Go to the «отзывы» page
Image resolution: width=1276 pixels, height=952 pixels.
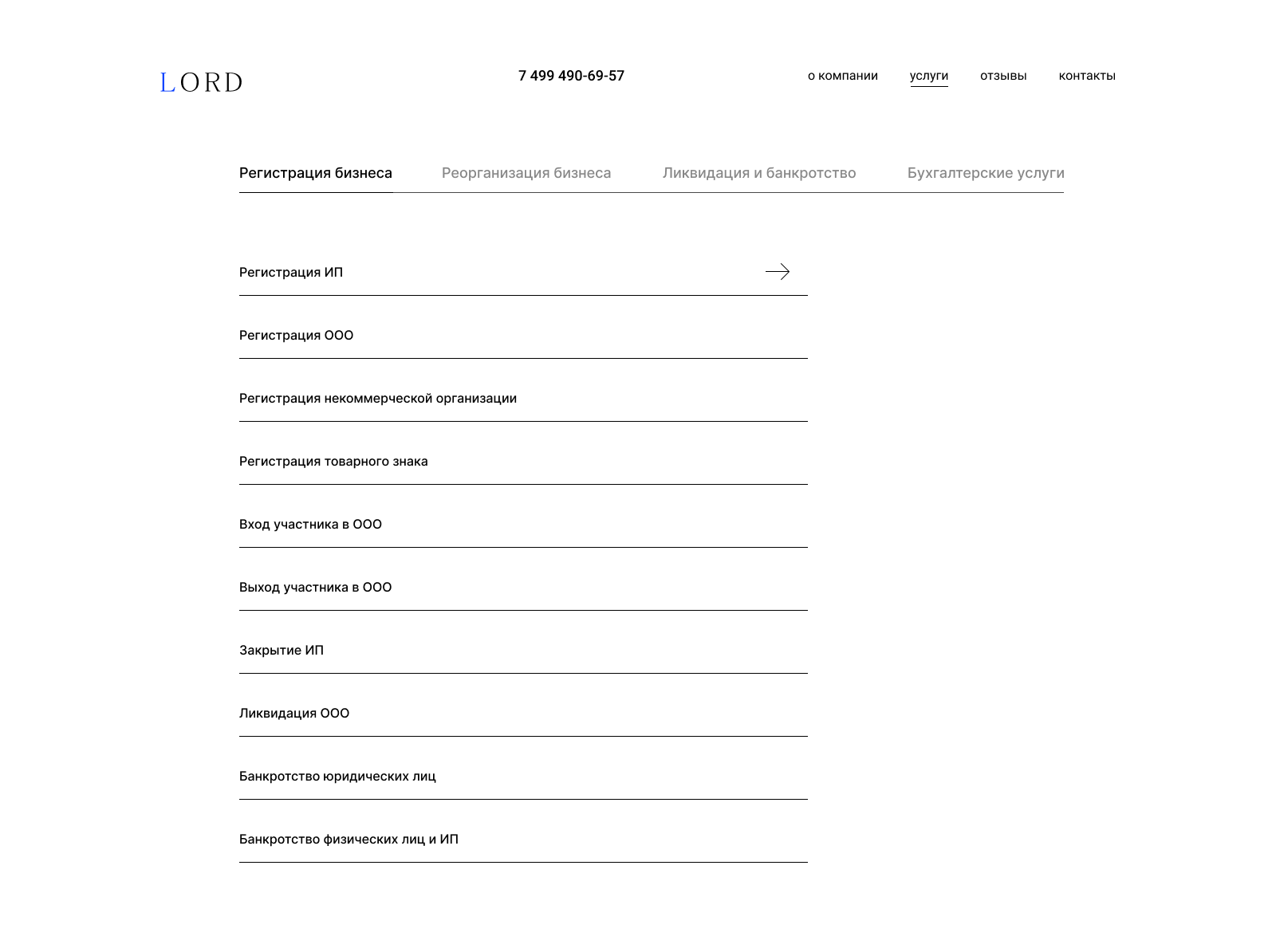click(1003, 76)
